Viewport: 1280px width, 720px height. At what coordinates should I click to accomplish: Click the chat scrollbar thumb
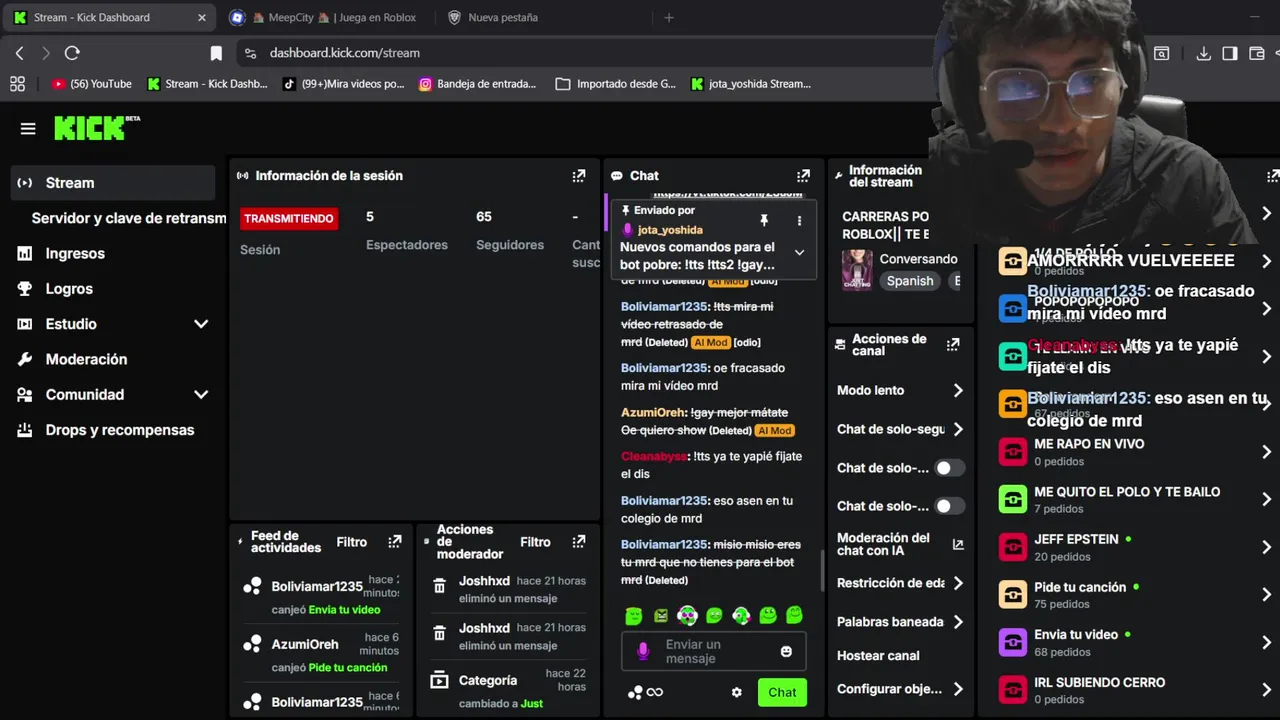822,571
